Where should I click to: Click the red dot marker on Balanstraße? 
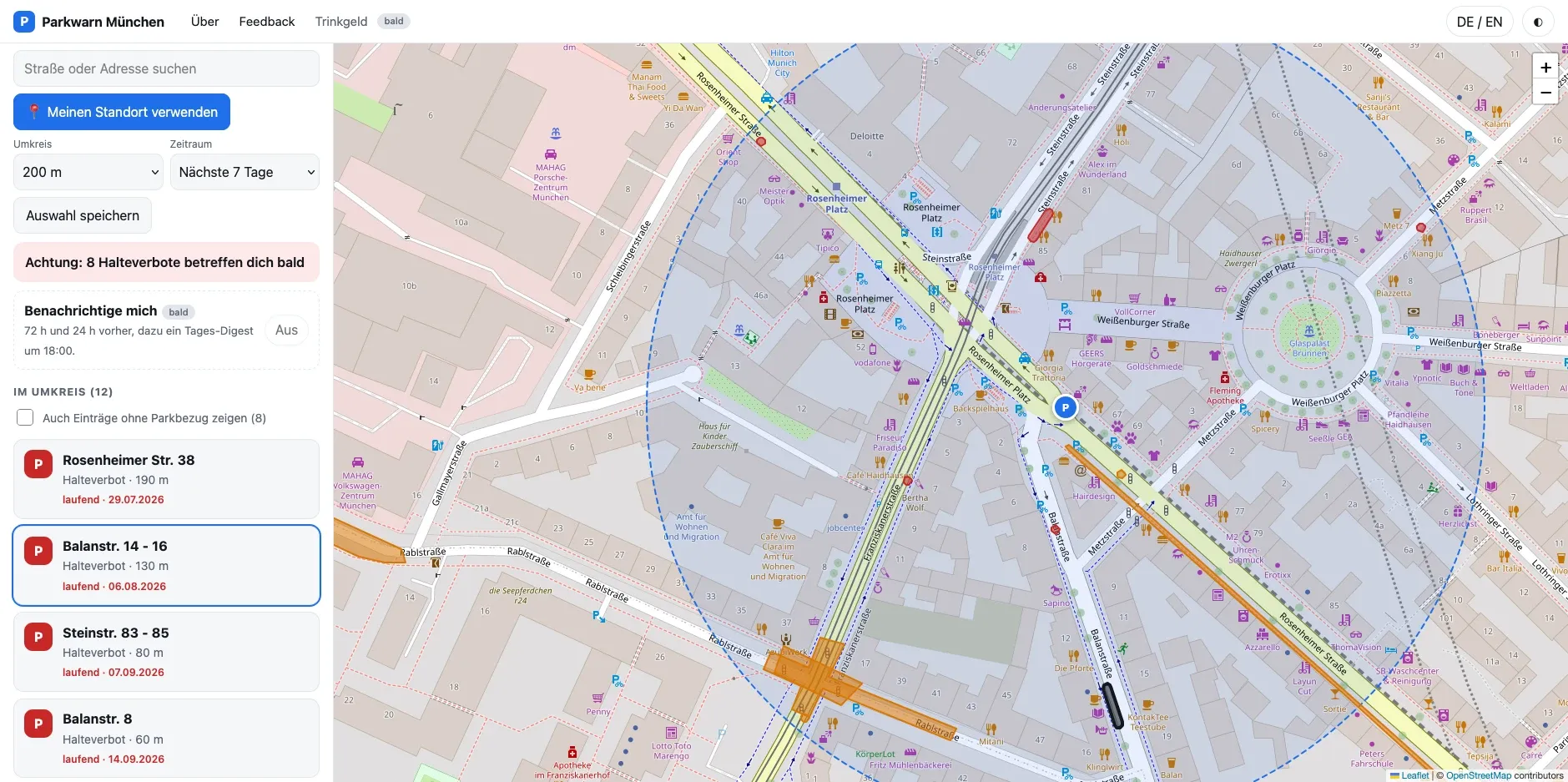[x=1055, y=529]
